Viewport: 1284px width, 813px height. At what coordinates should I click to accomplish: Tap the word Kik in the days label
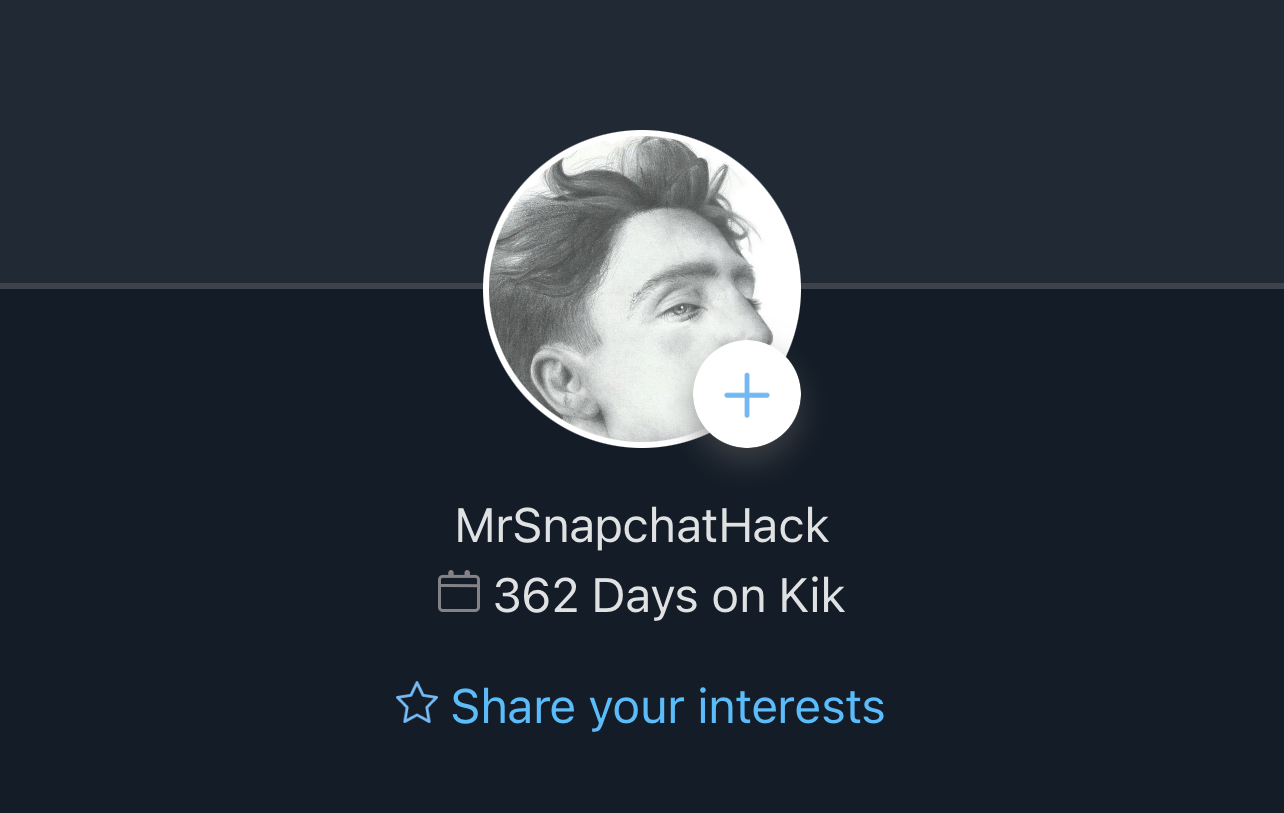pyautogui.click(x=812, y=596)
